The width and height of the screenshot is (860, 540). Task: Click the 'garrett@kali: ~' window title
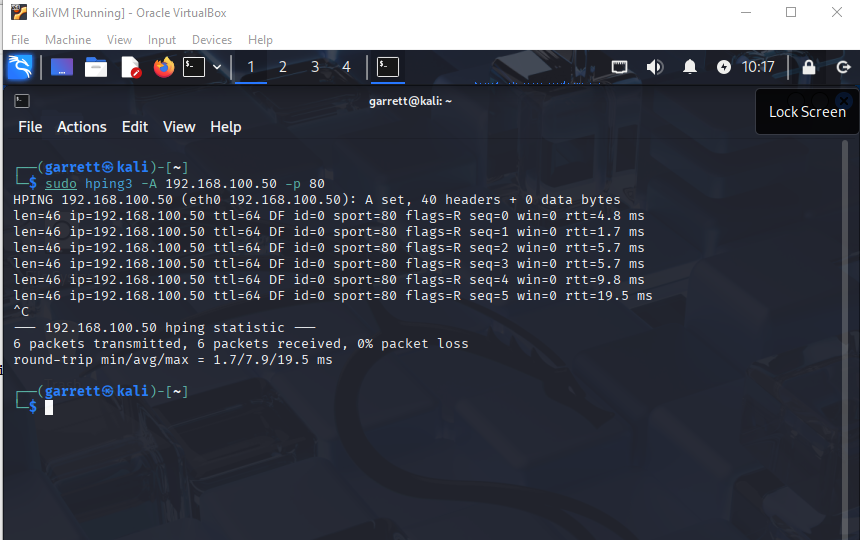410,101
